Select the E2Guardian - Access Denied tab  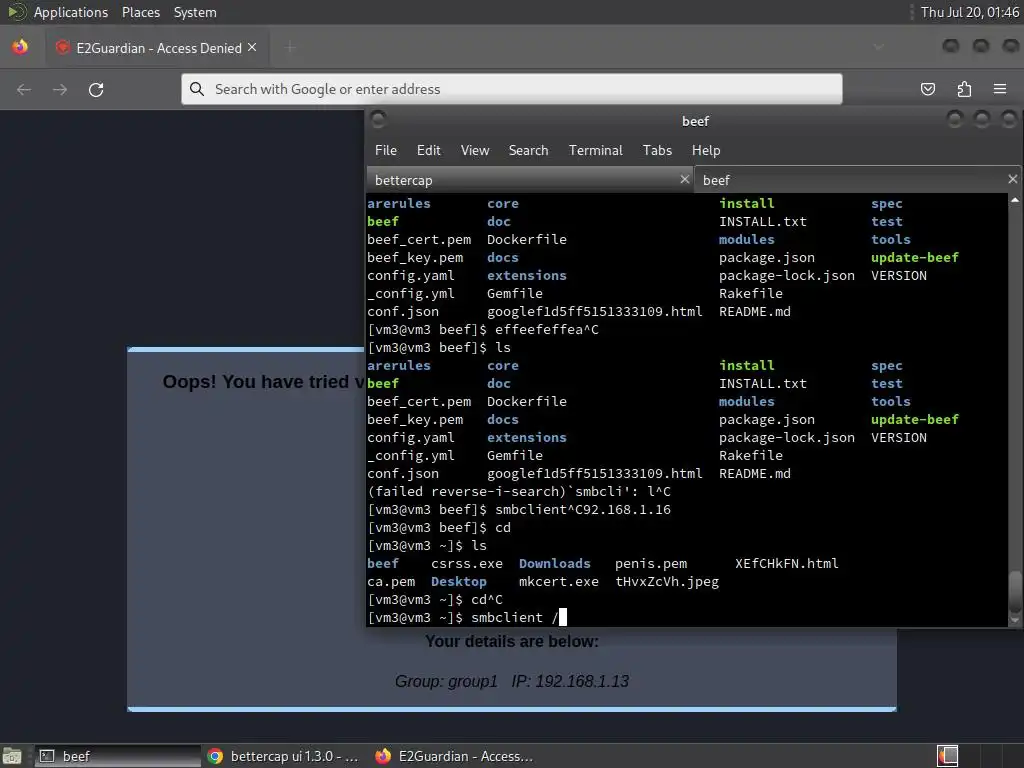157,48
